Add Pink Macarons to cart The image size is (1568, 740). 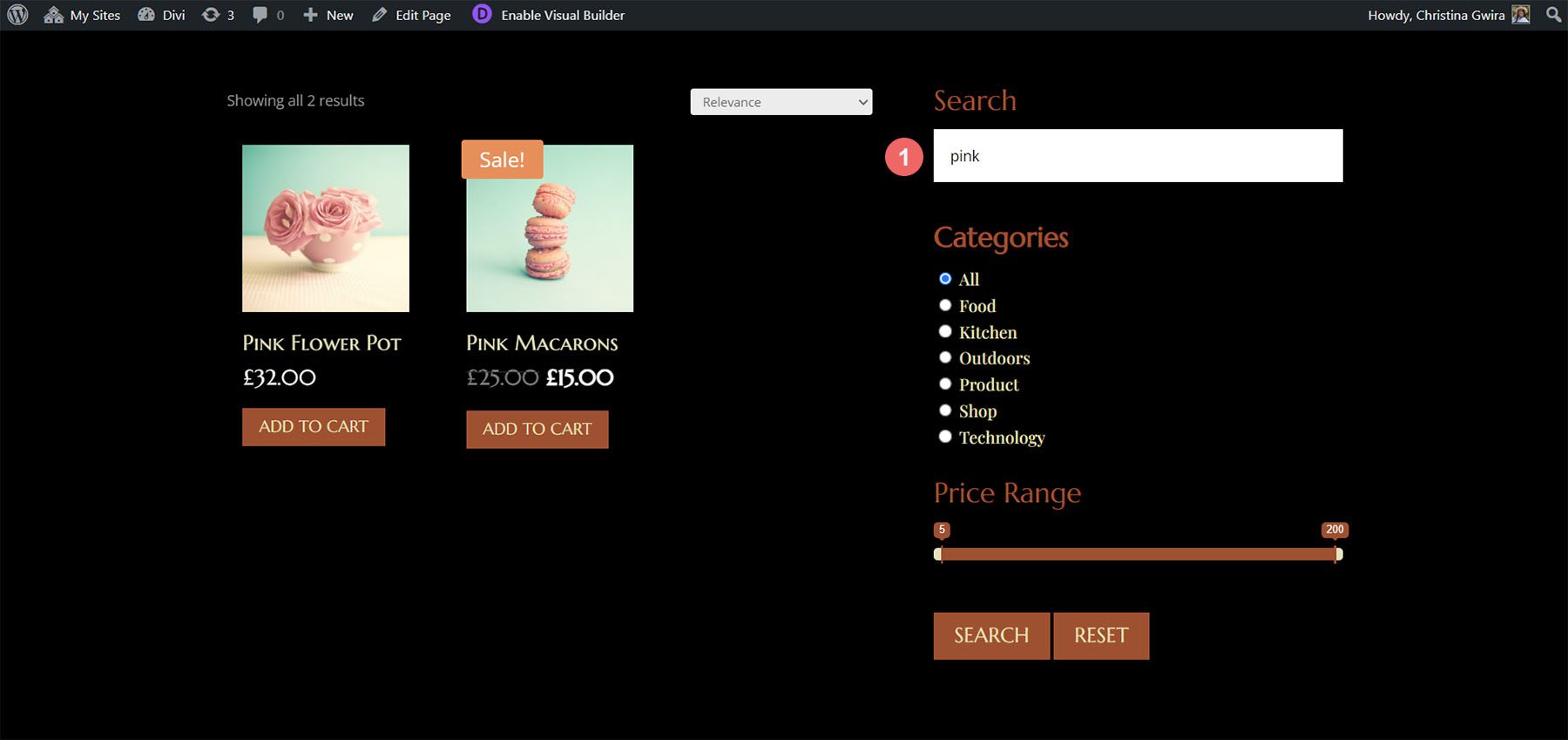click(x=537, y=429)
